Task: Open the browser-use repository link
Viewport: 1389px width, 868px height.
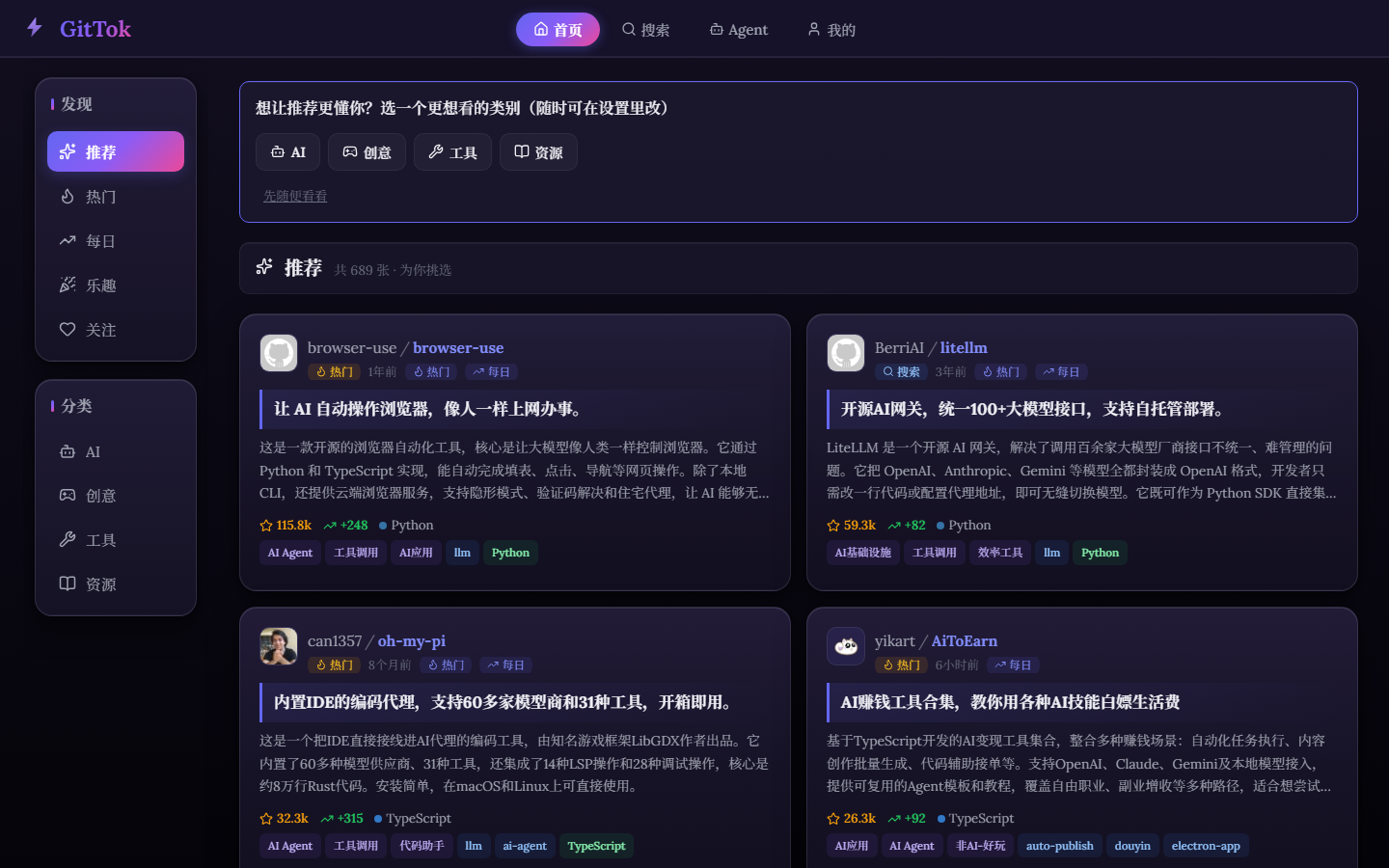Action: point(458,347)
